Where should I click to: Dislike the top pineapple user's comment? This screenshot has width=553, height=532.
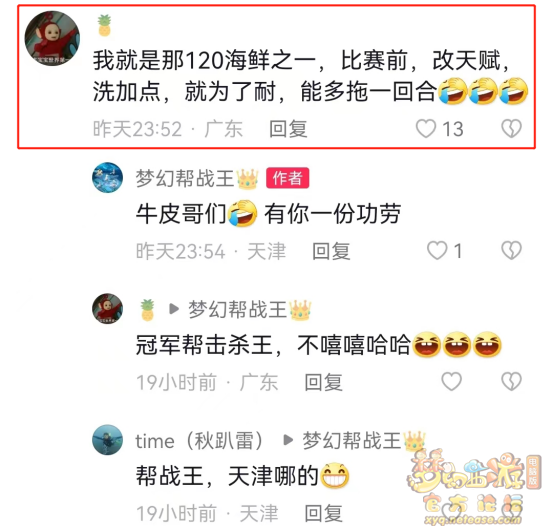(511, 128)
